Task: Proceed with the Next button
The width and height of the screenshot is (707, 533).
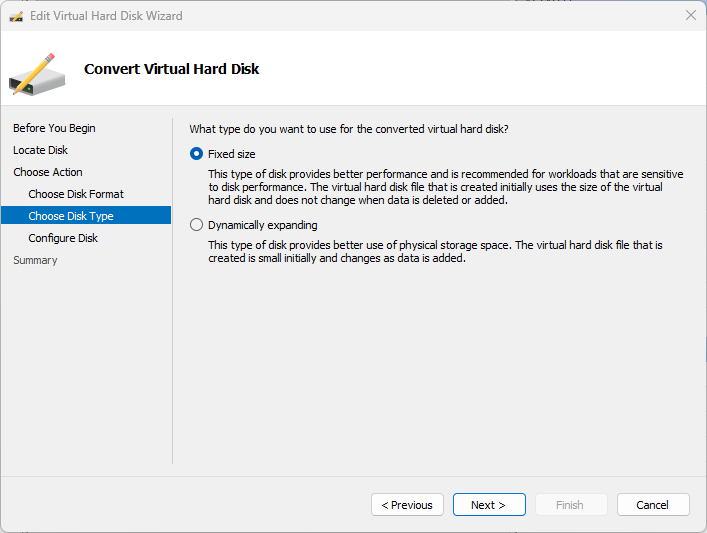Action: 488,505
